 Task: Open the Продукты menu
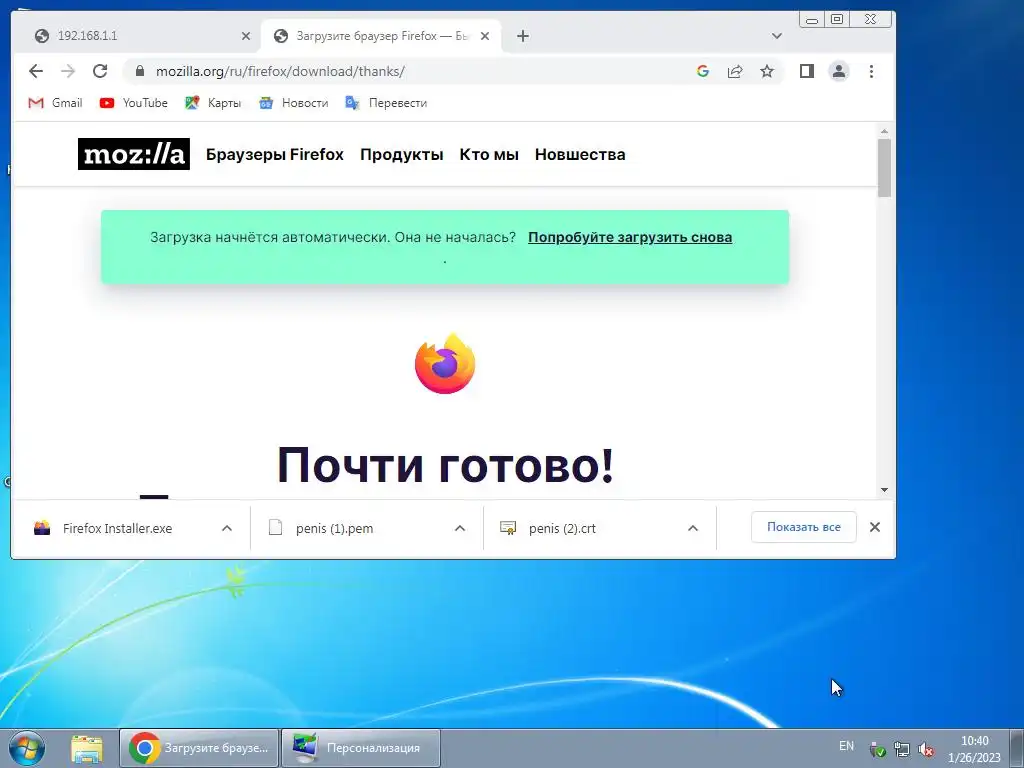[x=402, y=155]
